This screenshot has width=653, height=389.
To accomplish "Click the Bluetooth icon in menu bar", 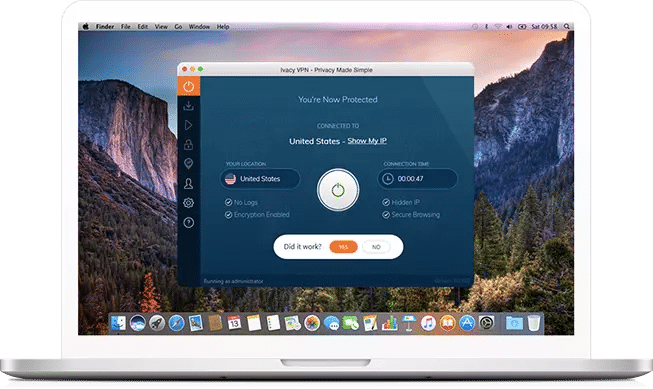I will [486, 27].
